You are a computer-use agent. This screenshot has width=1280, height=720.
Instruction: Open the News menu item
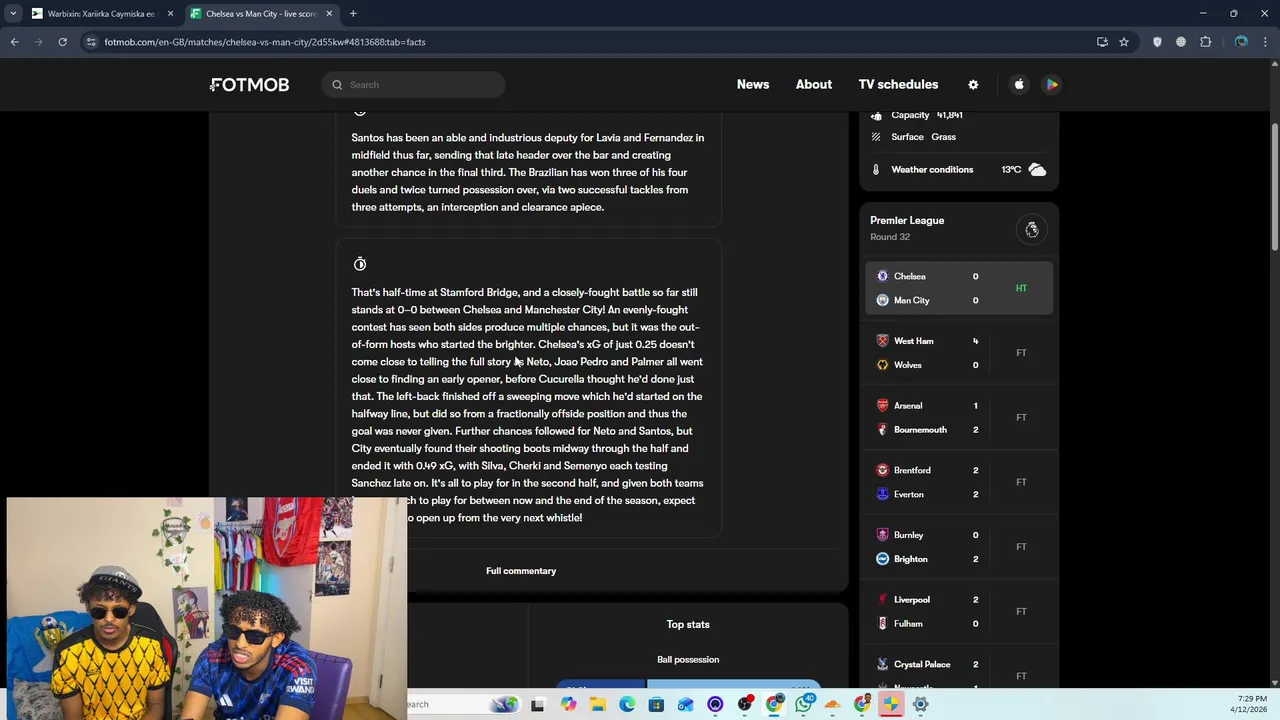753,85
